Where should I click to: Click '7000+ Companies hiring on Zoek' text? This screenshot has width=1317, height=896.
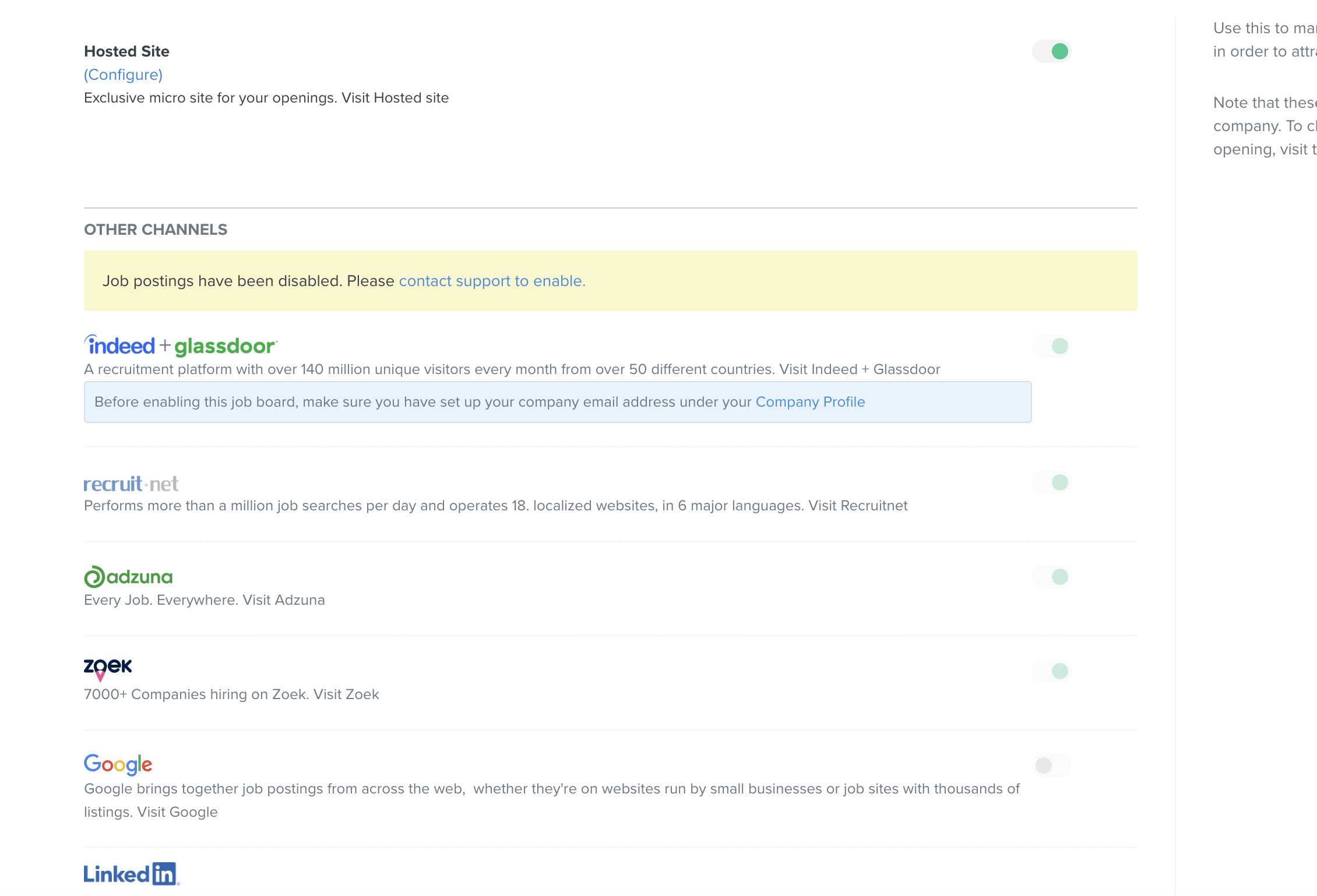click(x=196, y=694)
